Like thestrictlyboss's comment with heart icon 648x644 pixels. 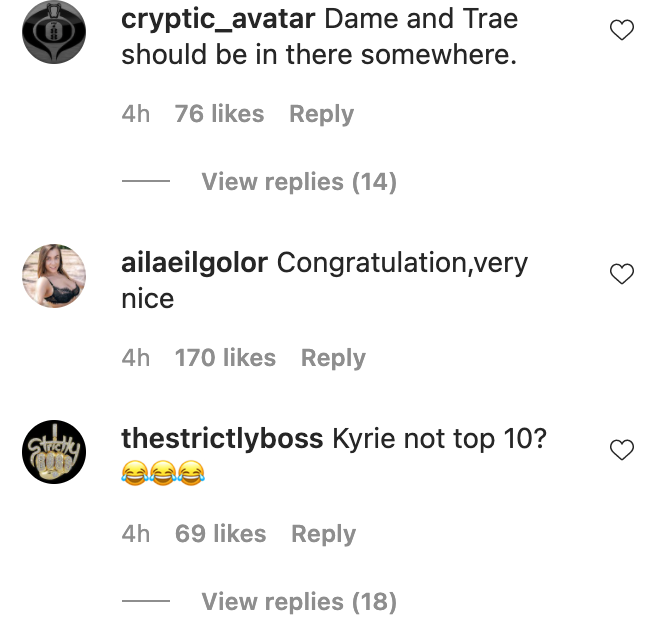pos(621,450)
